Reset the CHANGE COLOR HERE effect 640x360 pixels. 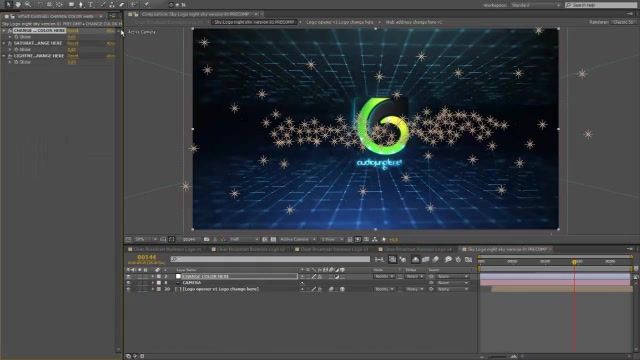[x=73, y=31]
